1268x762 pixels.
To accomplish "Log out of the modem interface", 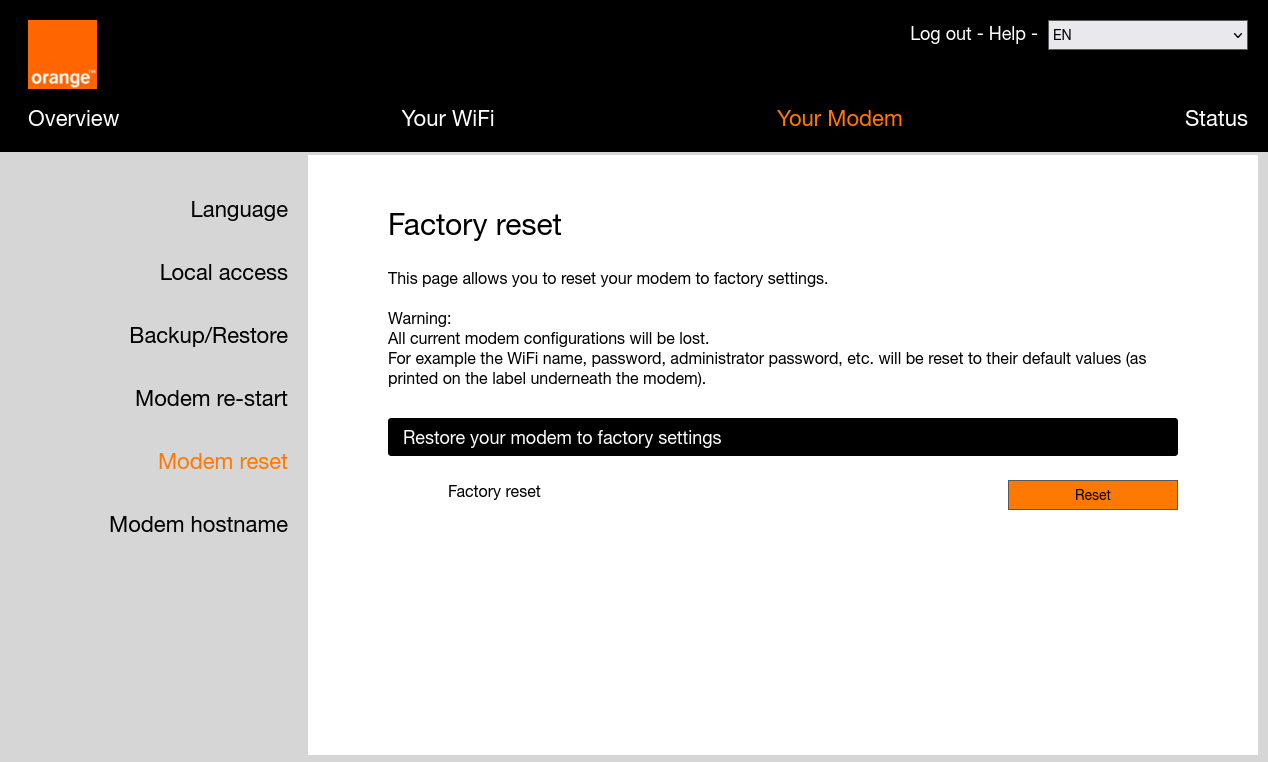I will click(940, 34).
